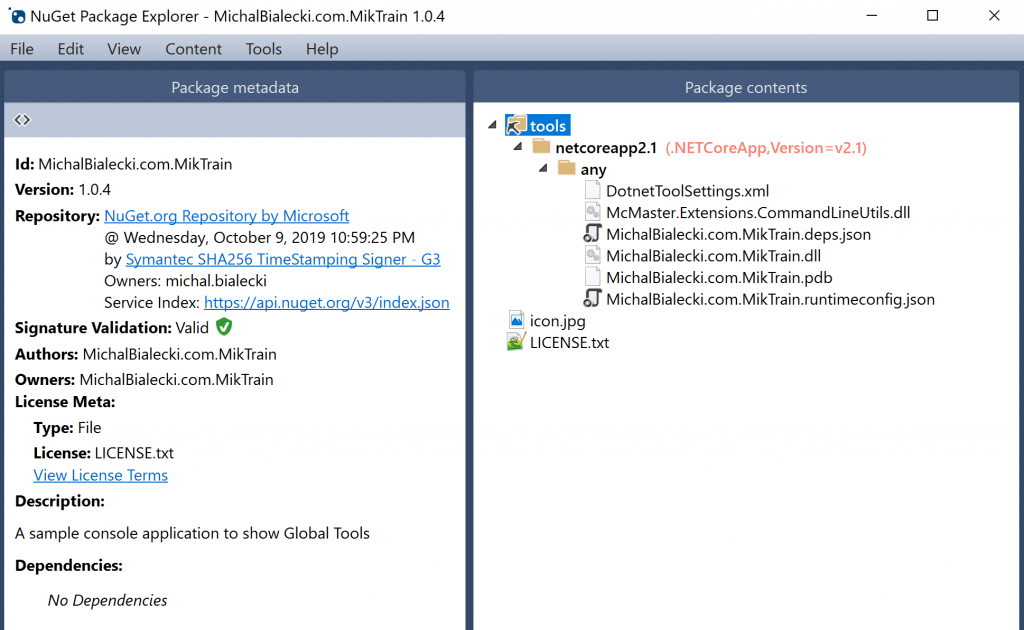Screen dimensions: 1024x630
Task: Select LICENSE.txt file name in tree
Action: [x=569, y=342]
